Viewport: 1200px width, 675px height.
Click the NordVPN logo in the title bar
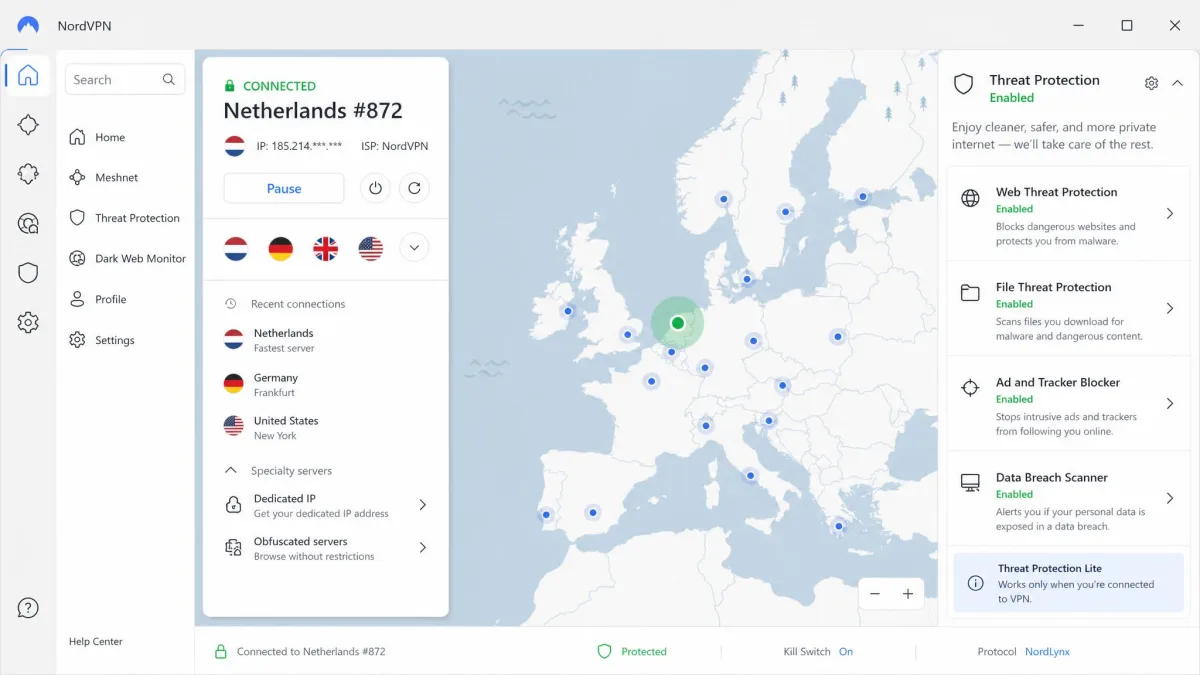28,25
